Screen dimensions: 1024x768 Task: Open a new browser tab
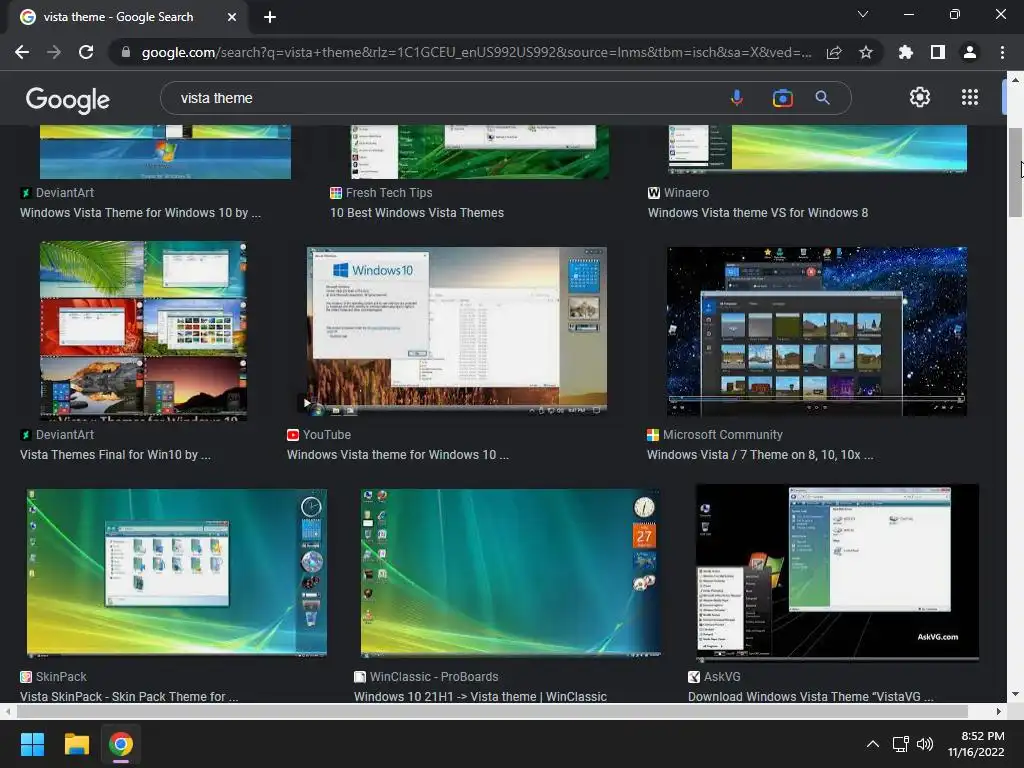pyautogui.click(x=270, y=17)
